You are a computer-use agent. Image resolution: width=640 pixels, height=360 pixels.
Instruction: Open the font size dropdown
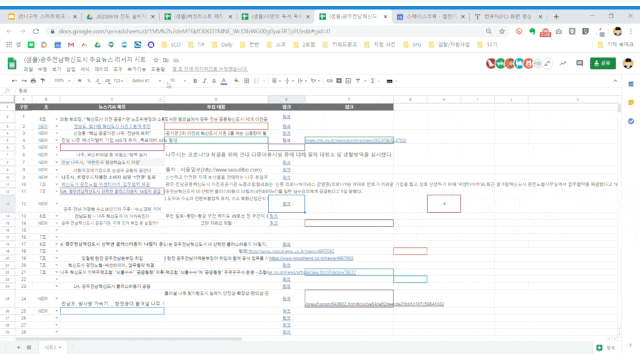pos(178,81)
